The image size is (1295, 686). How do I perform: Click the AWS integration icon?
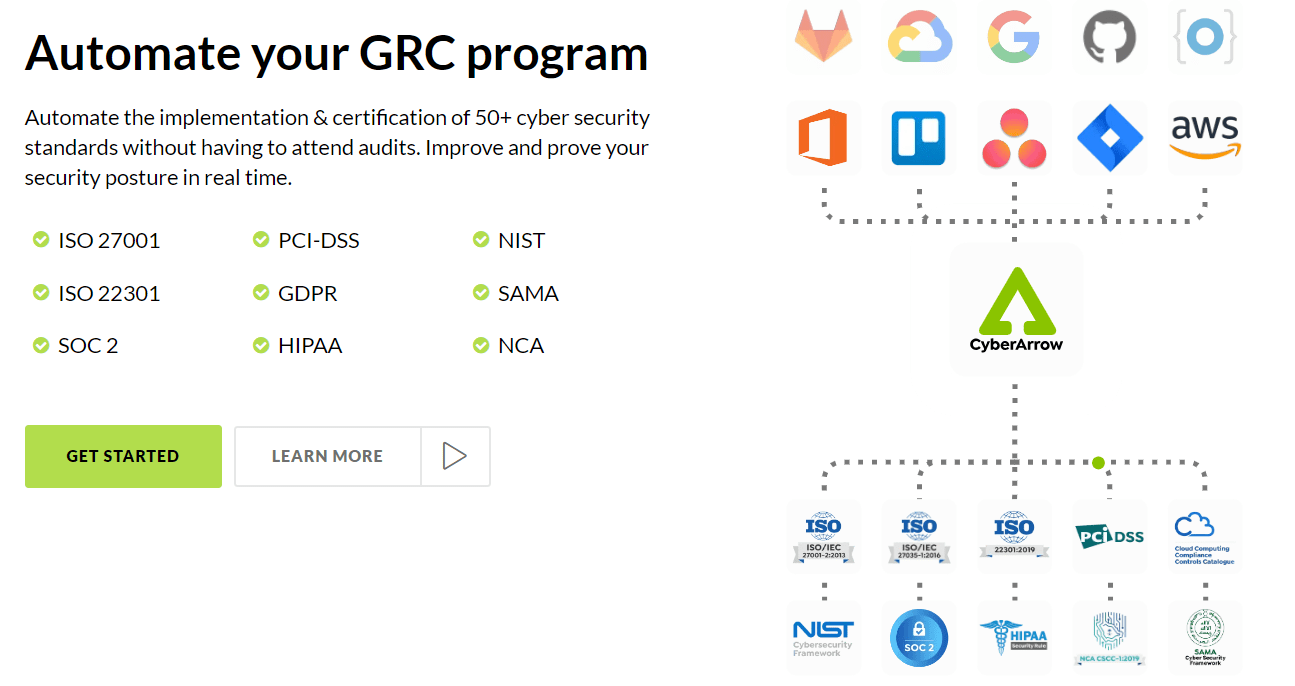[1204, 137]
